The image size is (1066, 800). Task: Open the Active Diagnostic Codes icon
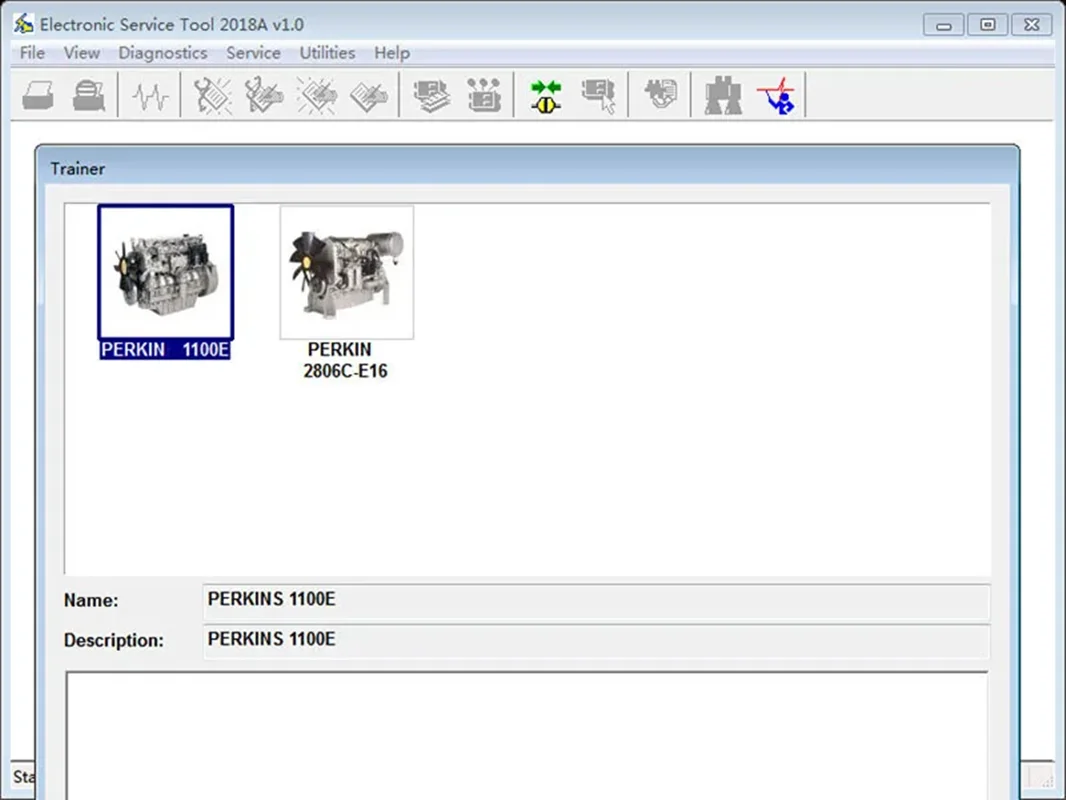(x=212, y=95)
